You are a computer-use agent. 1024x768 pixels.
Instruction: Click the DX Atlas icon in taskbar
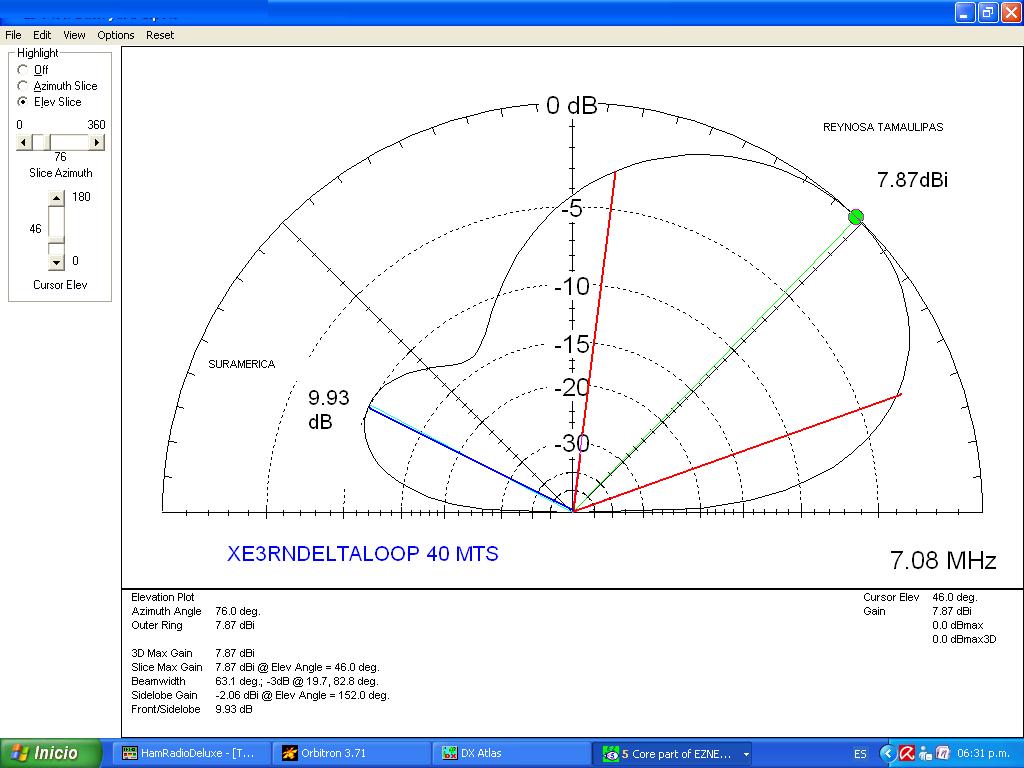tap(449, 753)
